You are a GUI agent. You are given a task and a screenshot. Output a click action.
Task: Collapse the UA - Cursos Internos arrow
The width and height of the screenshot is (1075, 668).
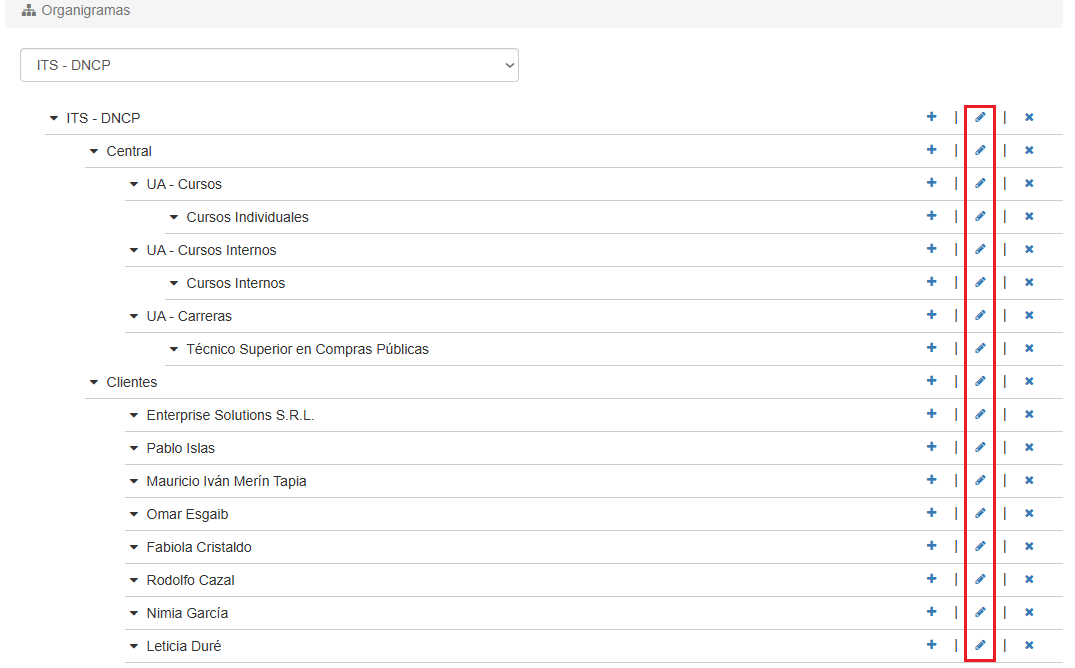[x=134, y=250]
